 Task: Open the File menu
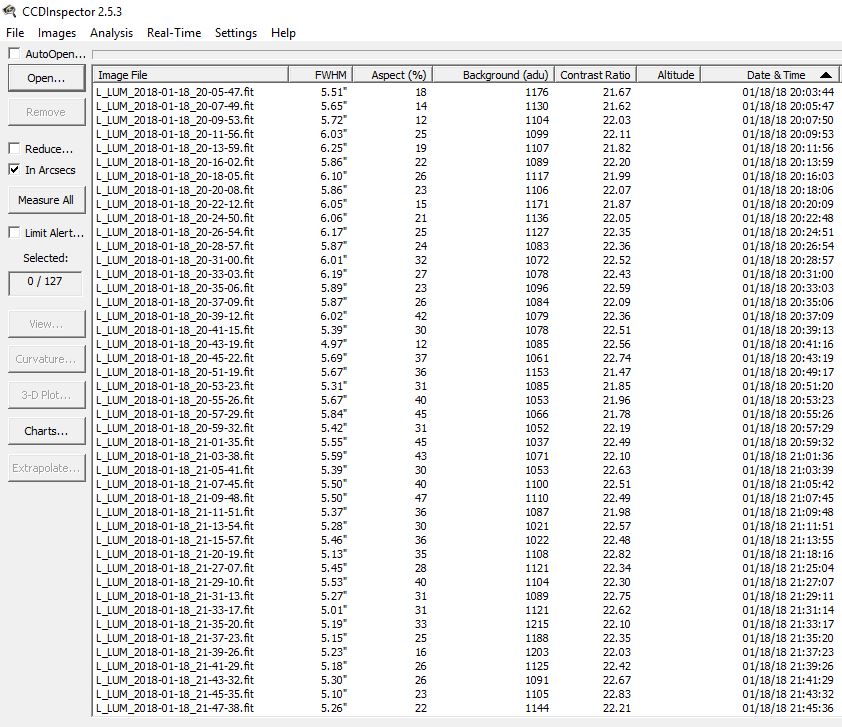[15, 33]
